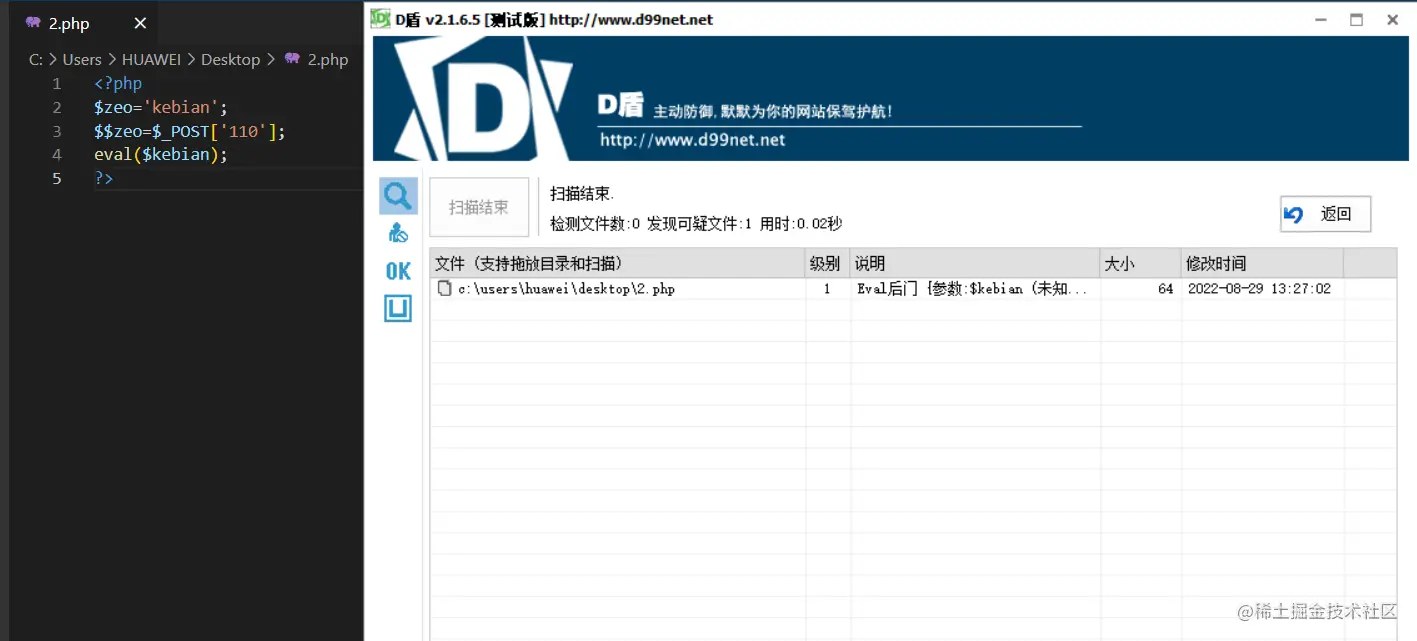Click the HUAWEI breadcrumb segment
The width and height of the screenshot is (1417, 641).
[x=151, y=59]
